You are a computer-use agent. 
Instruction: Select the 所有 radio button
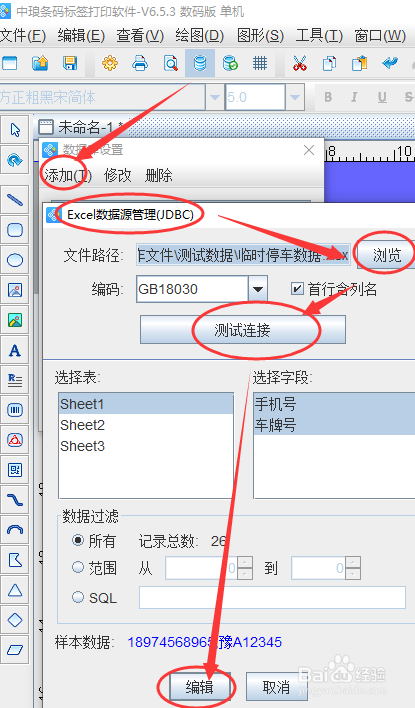(x=78, y=540)
